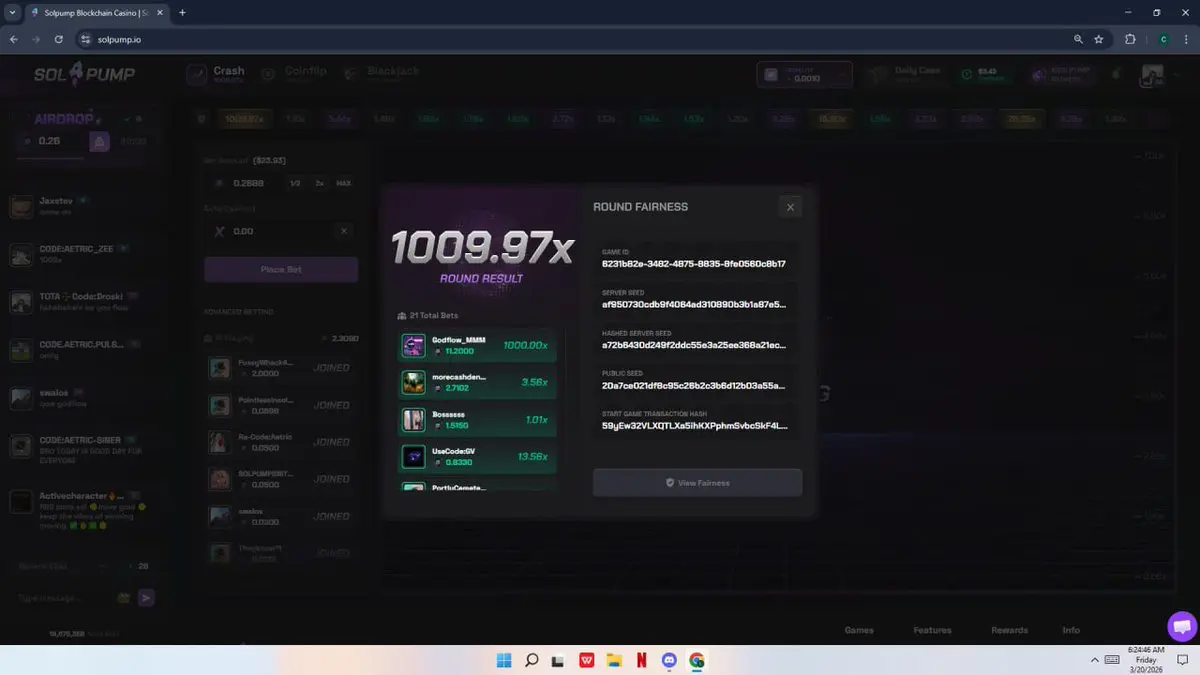Open the Chrome three-dot menu
The height and width of the screenshot is (675, 1200).
click(1186, 39)
